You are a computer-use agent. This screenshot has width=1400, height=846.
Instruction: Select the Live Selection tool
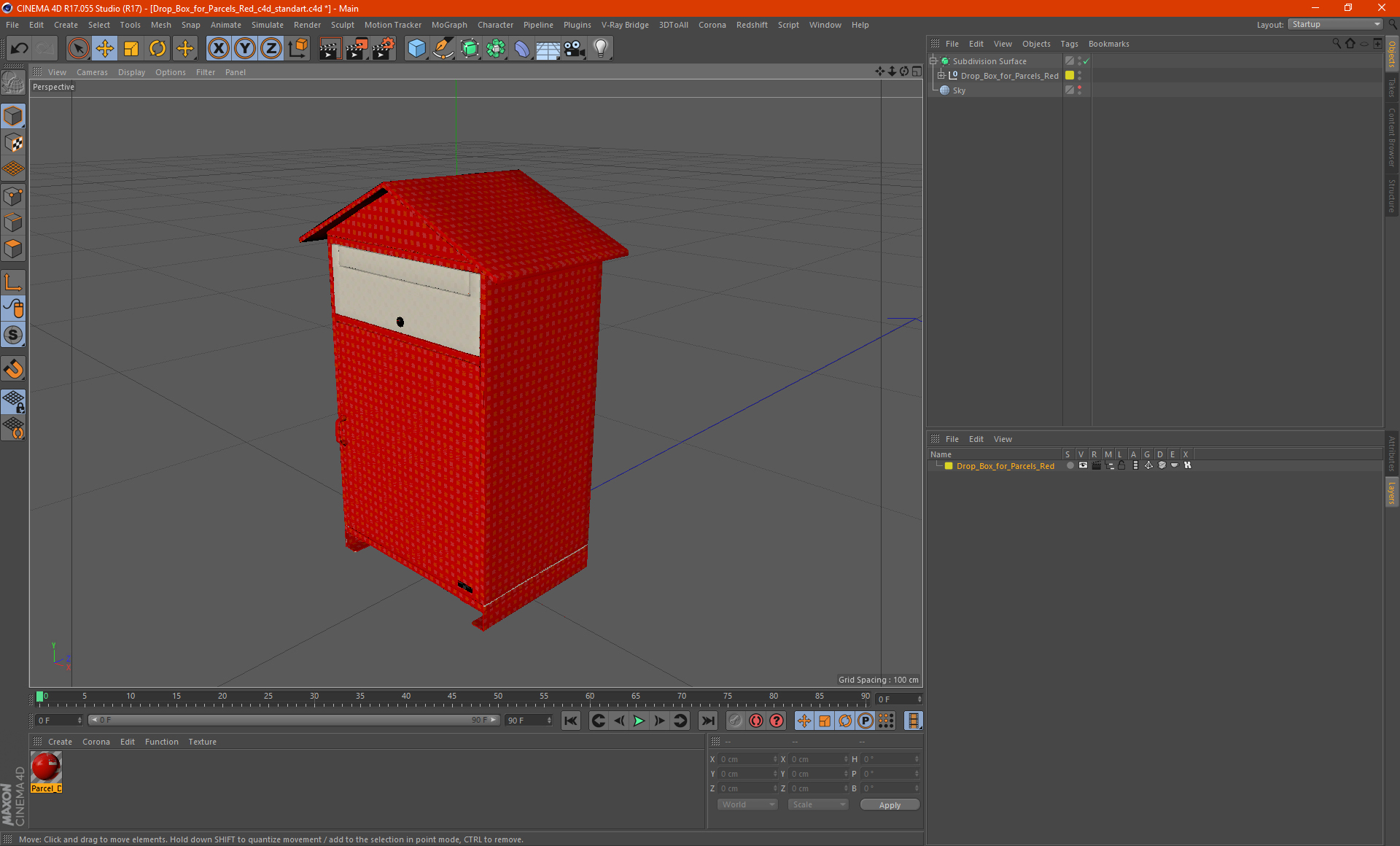(78, 49)
